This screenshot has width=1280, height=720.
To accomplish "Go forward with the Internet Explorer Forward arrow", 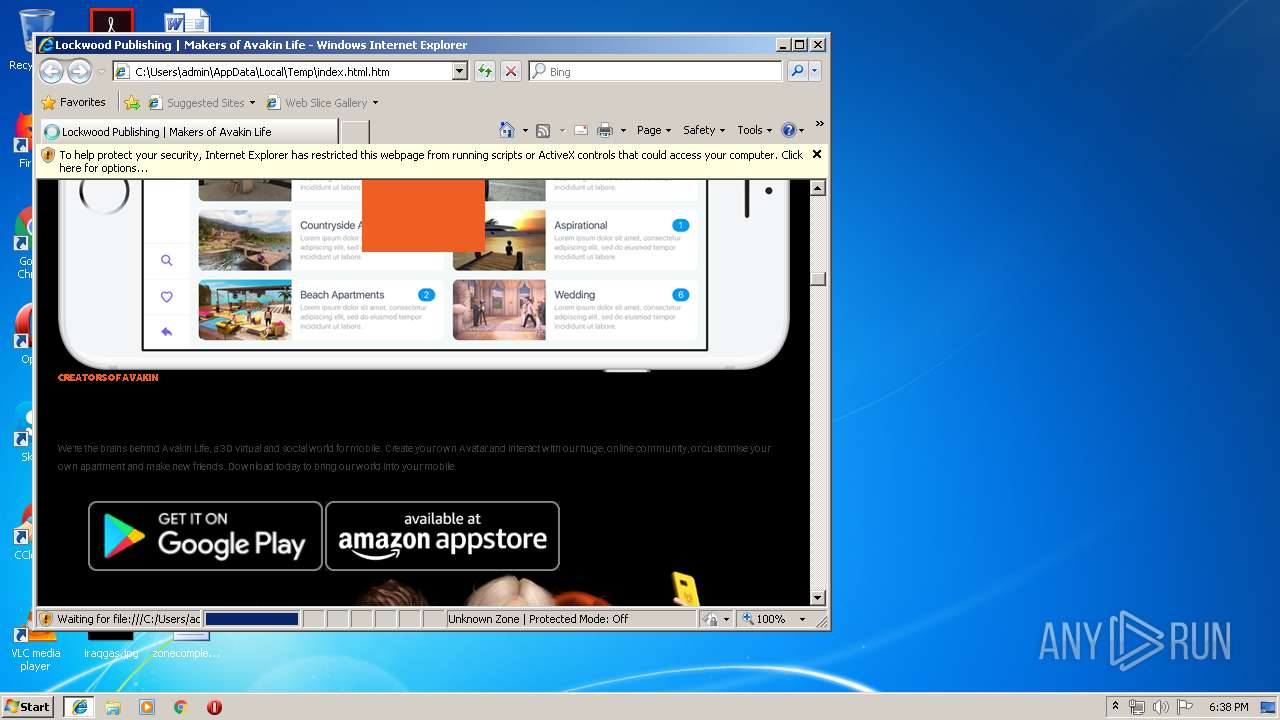I will [x=80, y=71].
